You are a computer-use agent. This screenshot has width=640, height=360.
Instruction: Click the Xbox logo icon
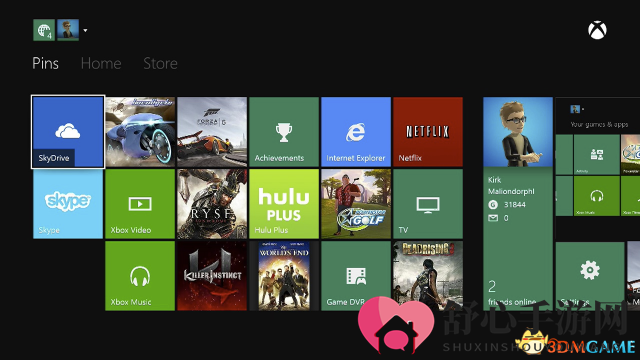pyautogui.click(x=597, y=30)
